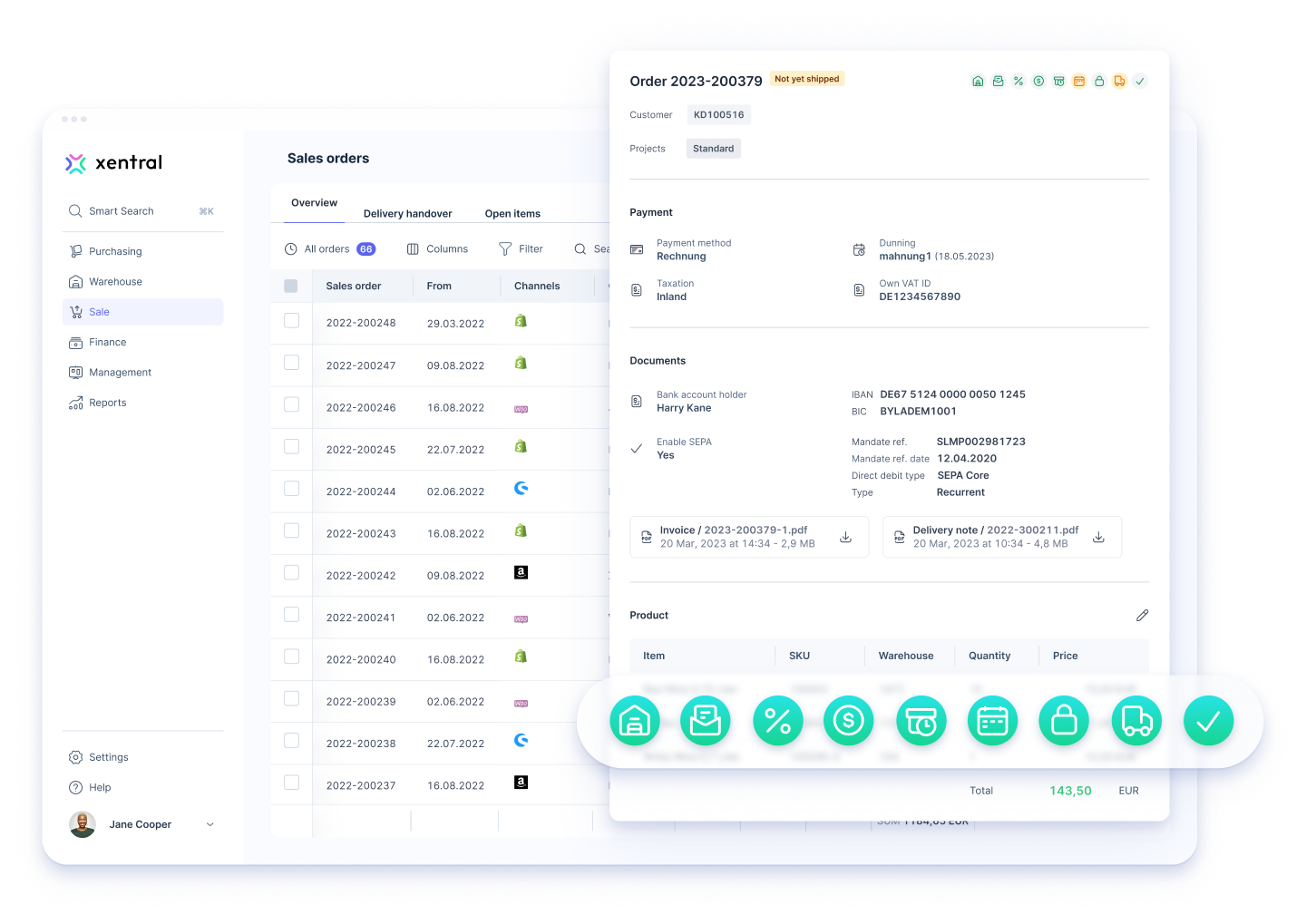Download the Delivery note 2022-300211.pdf

(1098, 537)
